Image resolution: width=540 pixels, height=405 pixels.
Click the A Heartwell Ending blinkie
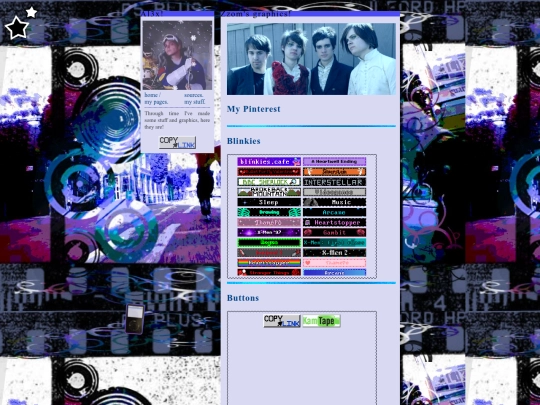click(334, 162)
